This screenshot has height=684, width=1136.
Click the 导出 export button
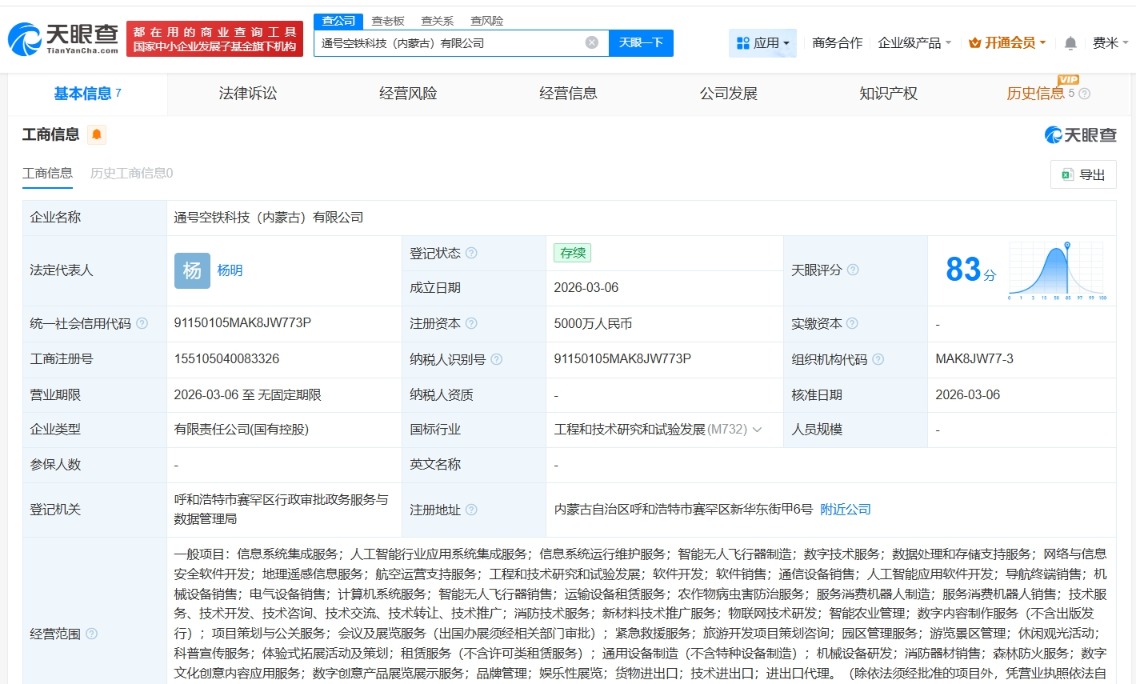pyautogui.click(x=1083, y=175)
